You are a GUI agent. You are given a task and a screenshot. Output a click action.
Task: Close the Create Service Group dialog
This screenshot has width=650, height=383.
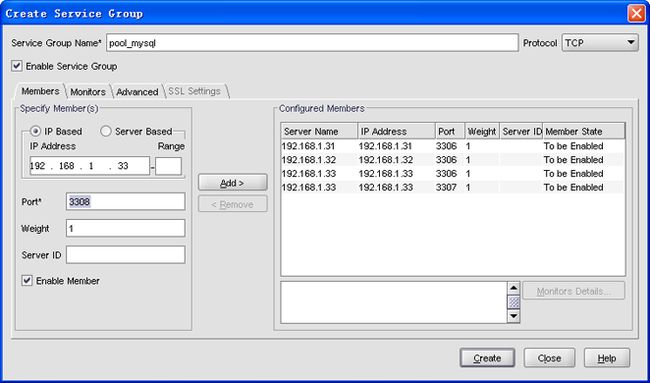point(636,13)
